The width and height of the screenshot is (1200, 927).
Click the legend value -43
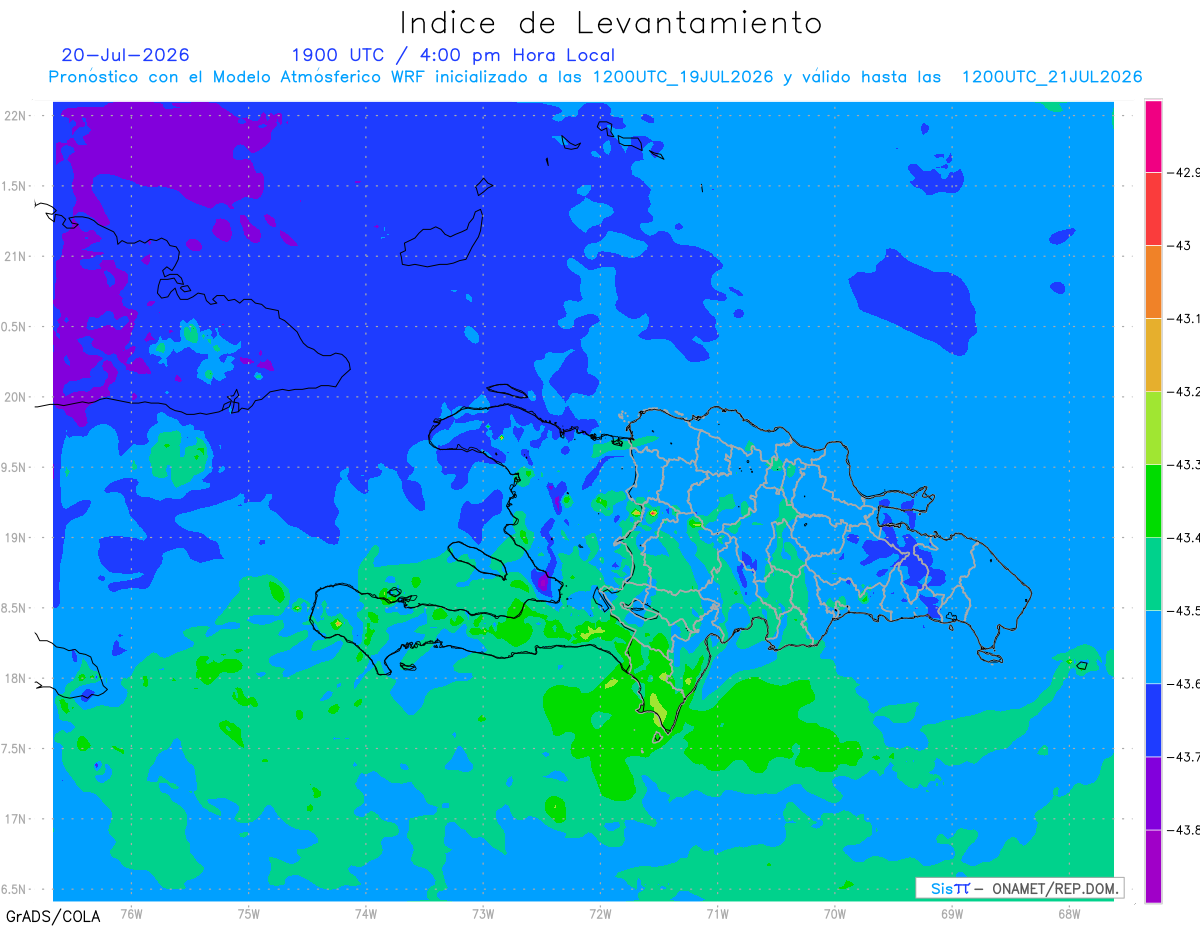[x=1178, y=245]
